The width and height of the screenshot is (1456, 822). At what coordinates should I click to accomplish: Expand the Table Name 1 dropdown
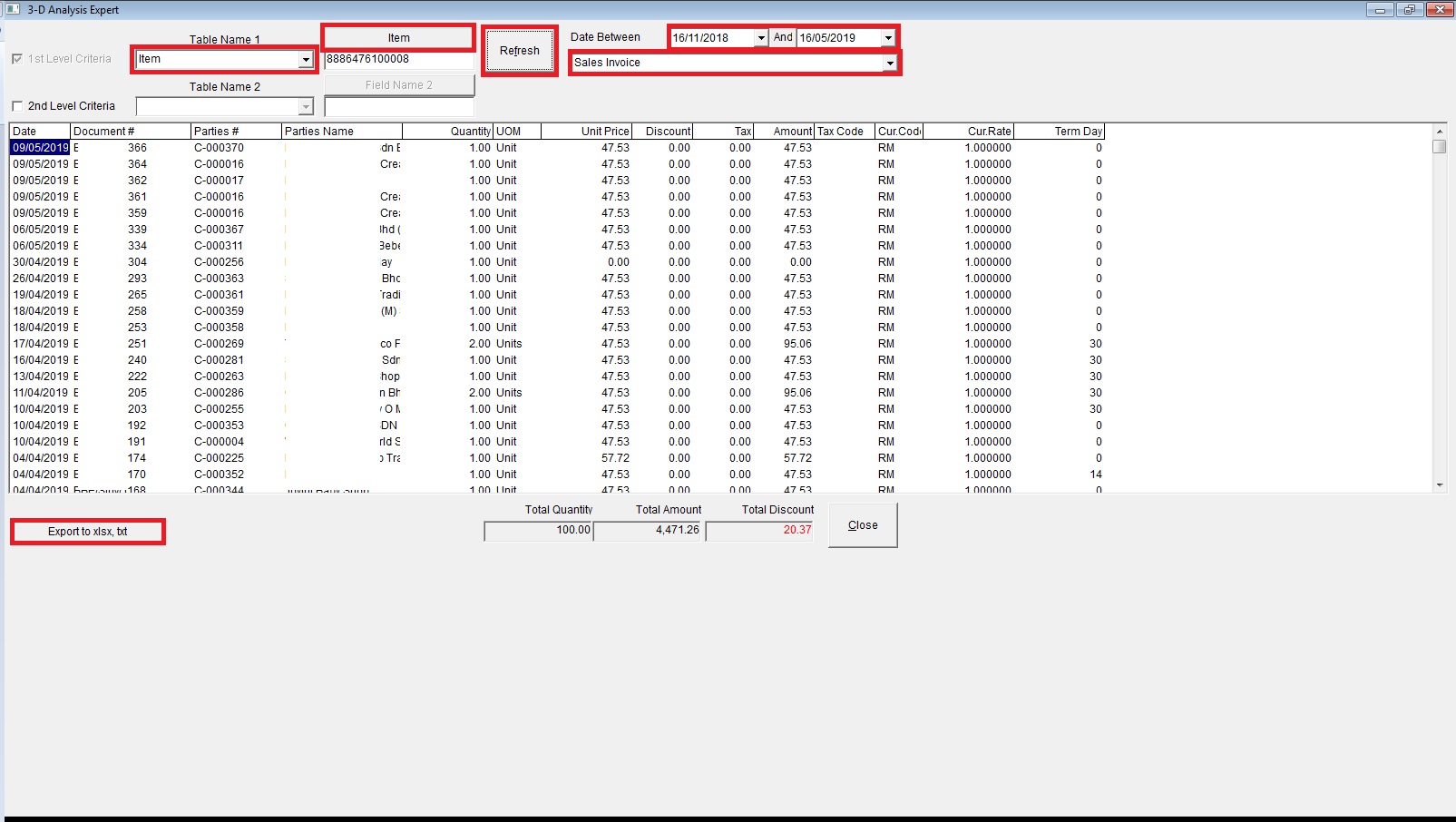tap(306, 60)
